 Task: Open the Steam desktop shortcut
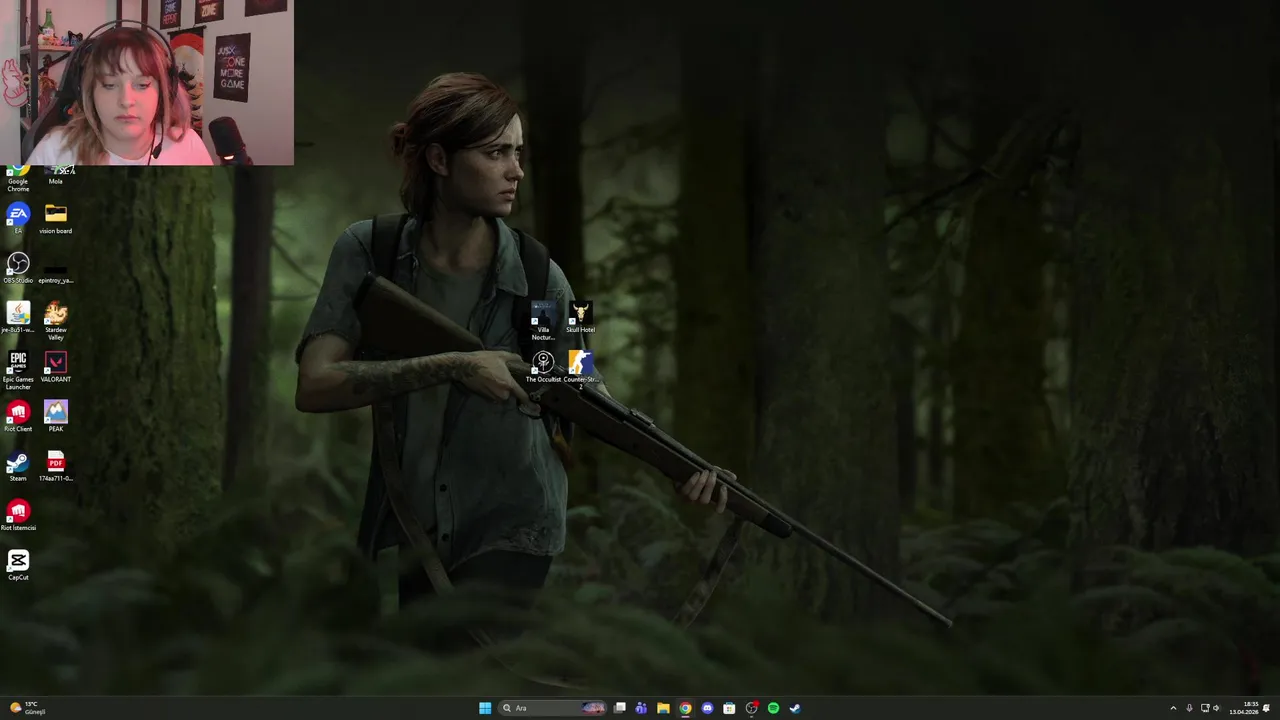tap(18, 466)
